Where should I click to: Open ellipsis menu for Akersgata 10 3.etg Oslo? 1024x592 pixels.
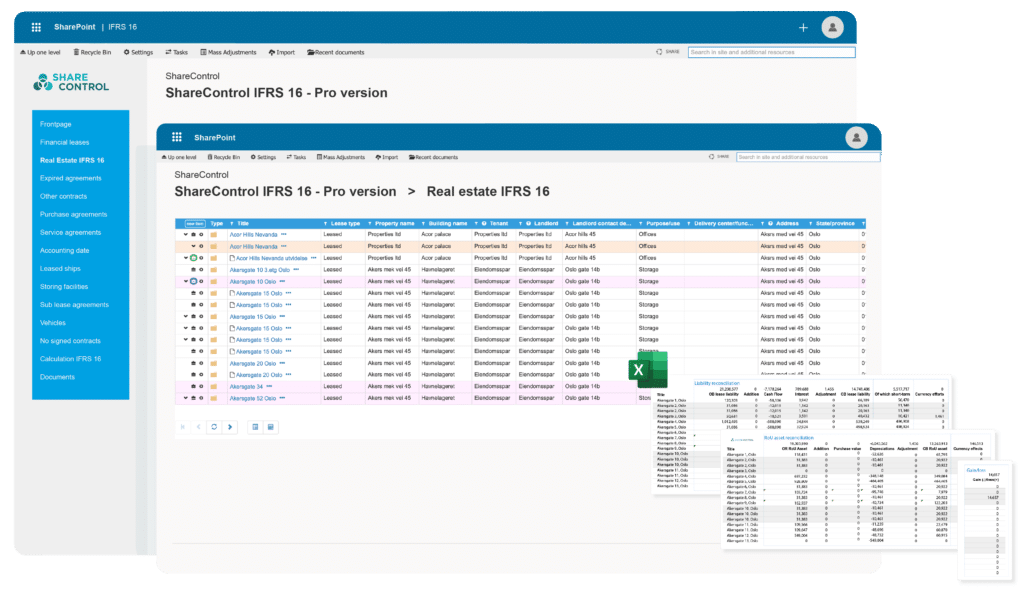296,269
